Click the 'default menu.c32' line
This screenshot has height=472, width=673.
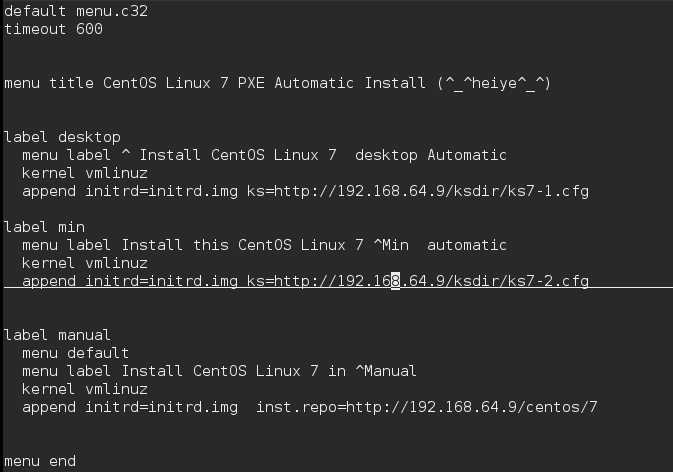pos(76,11)
